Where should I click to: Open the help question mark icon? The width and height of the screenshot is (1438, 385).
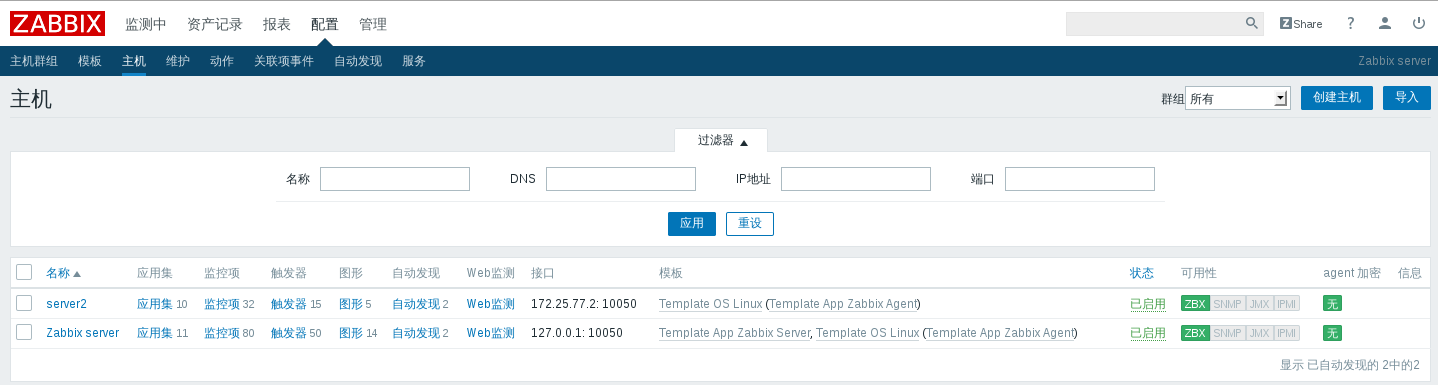(1350, 23)
